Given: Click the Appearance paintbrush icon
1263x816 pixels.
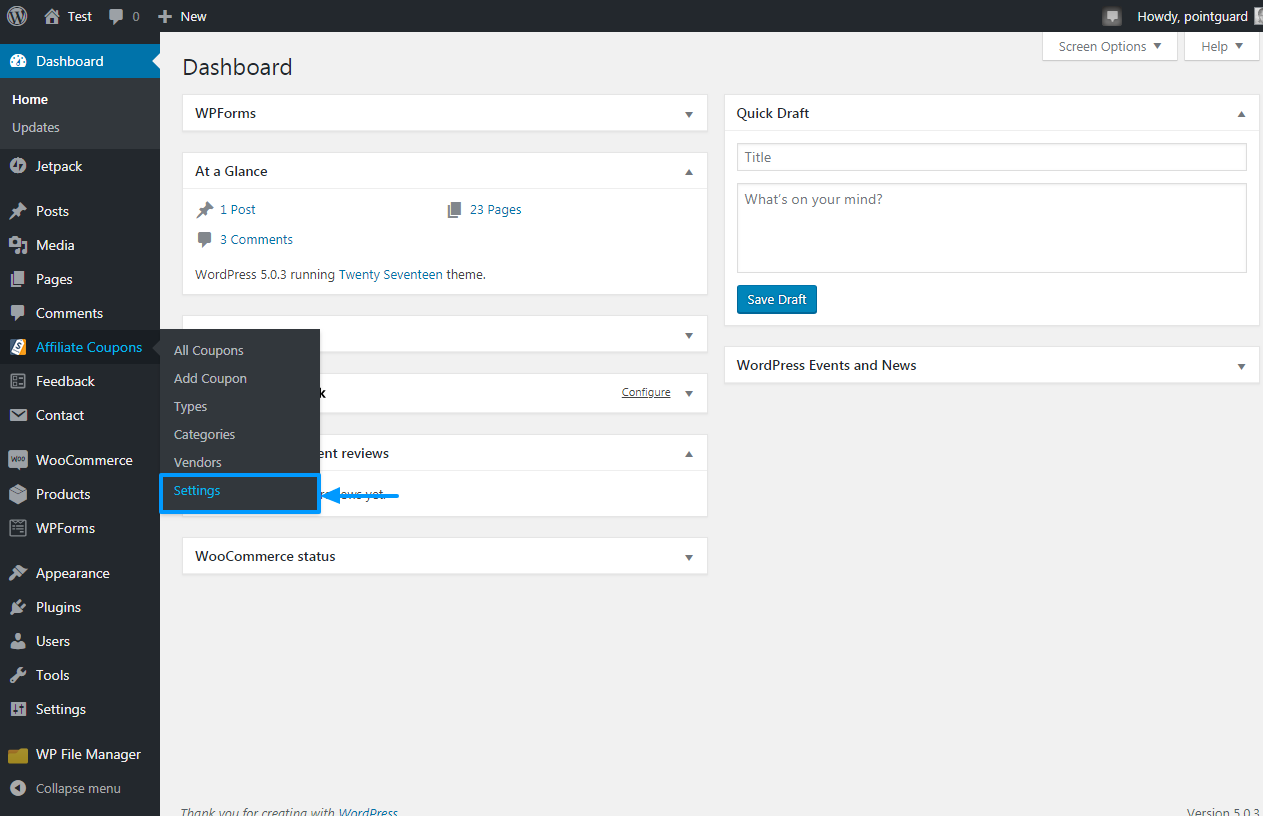Looking at the screenshot, I should (x=18, y=573).
